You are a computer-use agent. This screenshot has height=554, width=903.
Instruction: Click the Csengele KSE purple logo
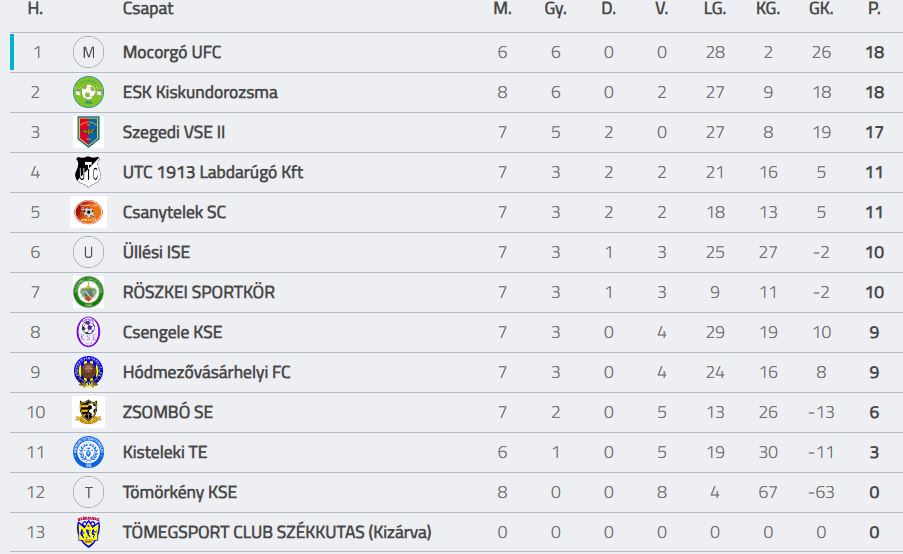88,332
